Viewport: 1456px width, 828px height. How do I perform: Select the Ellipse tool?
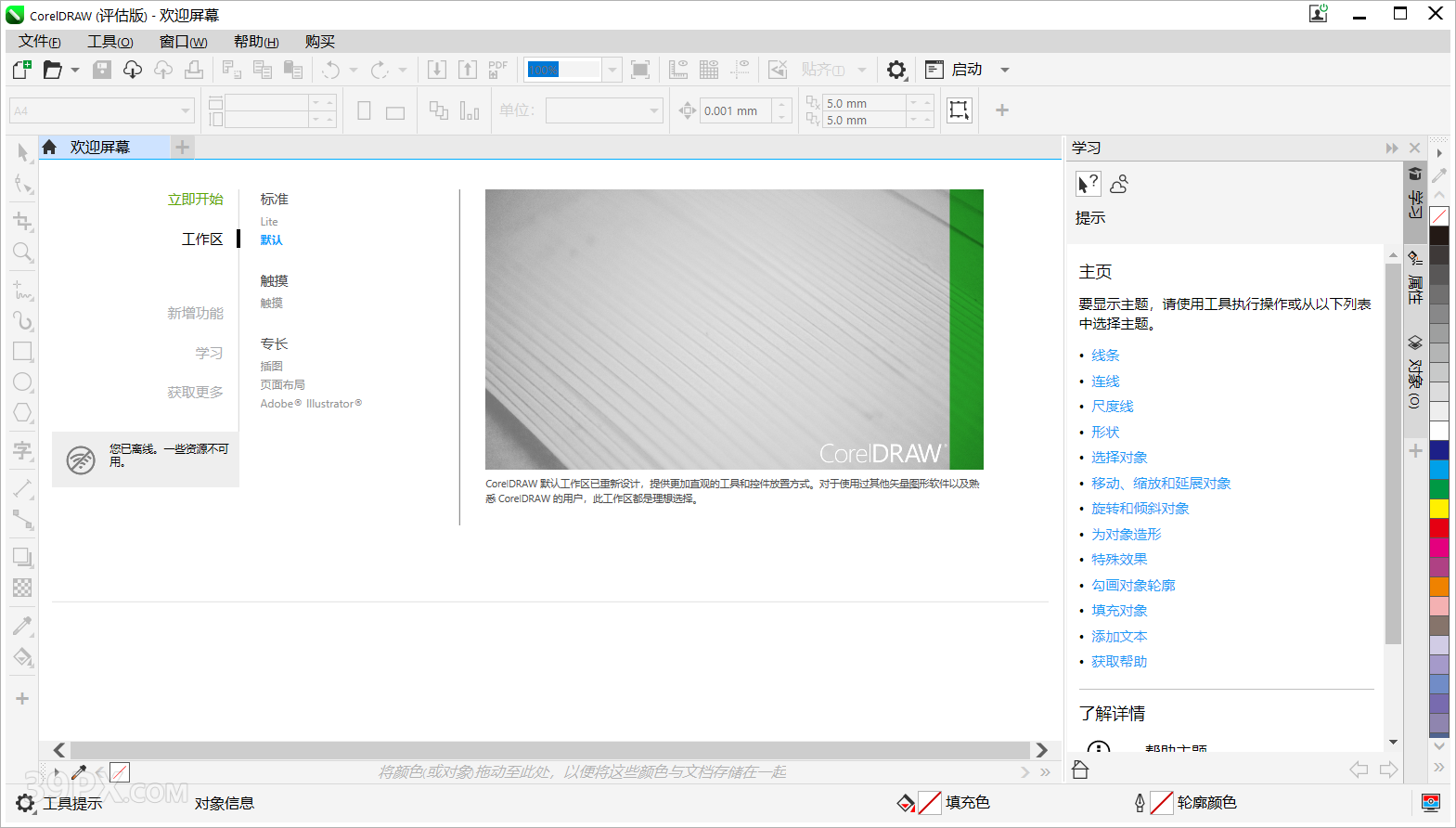click(x=23, y=382)
